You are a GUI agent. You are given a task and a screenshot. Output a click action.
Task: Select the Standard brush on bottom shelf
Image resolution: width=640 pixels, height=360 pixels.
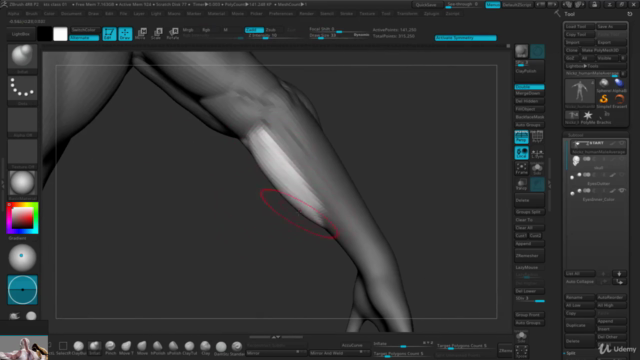point(237,347)
